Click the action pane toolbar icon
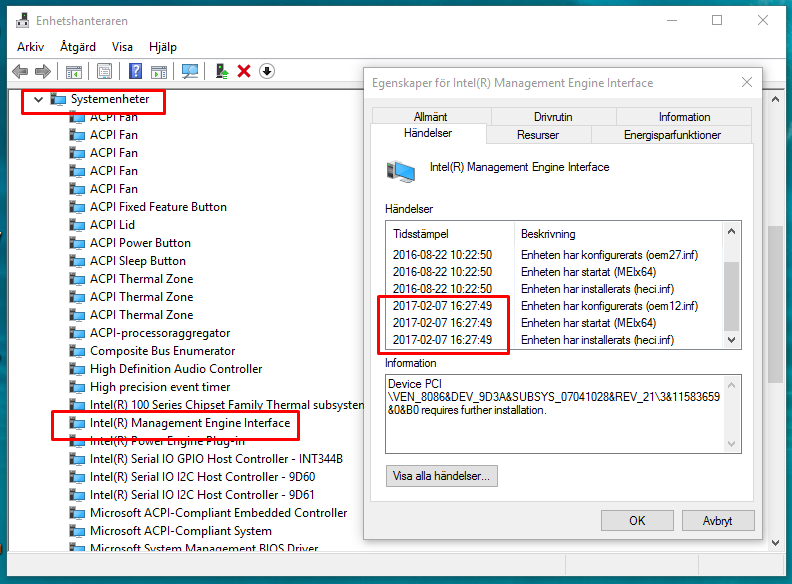This screenshot has width=792, height=584. [x=159, y=71]
